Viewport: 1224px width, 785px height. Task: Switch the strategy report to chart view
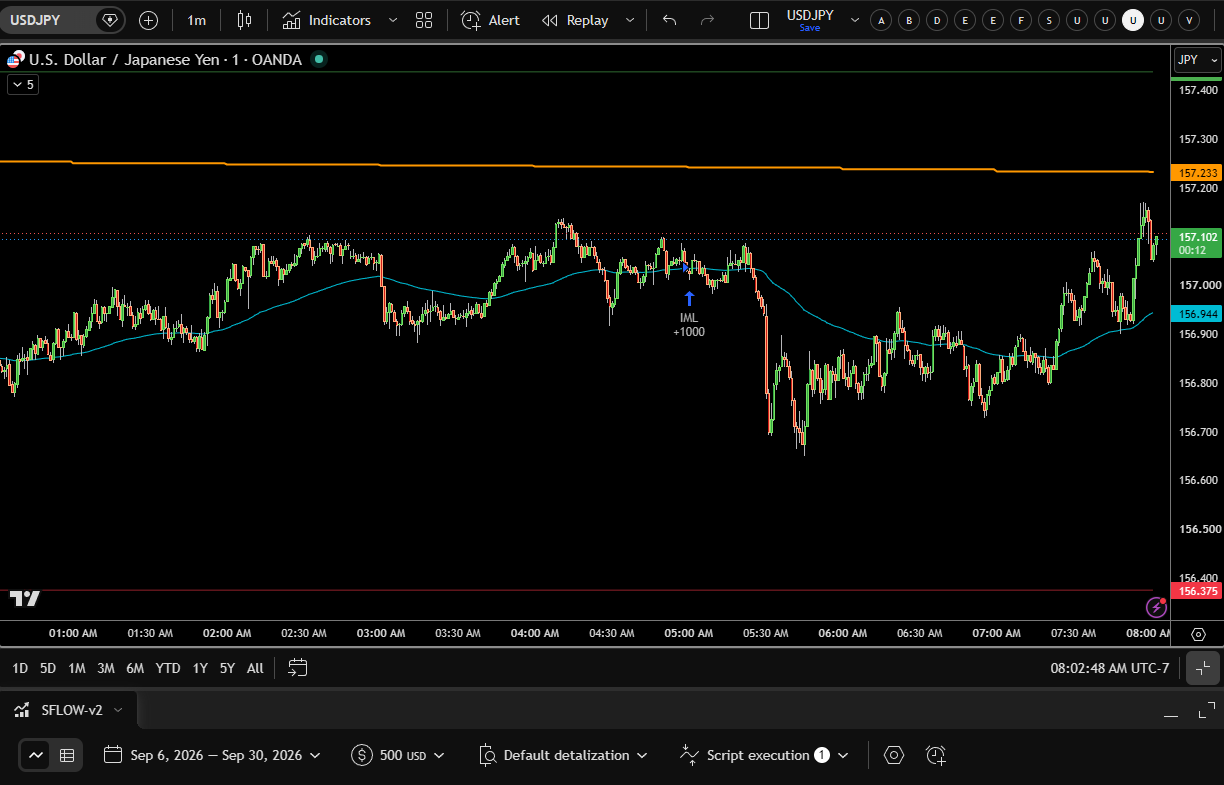(36, 755)
